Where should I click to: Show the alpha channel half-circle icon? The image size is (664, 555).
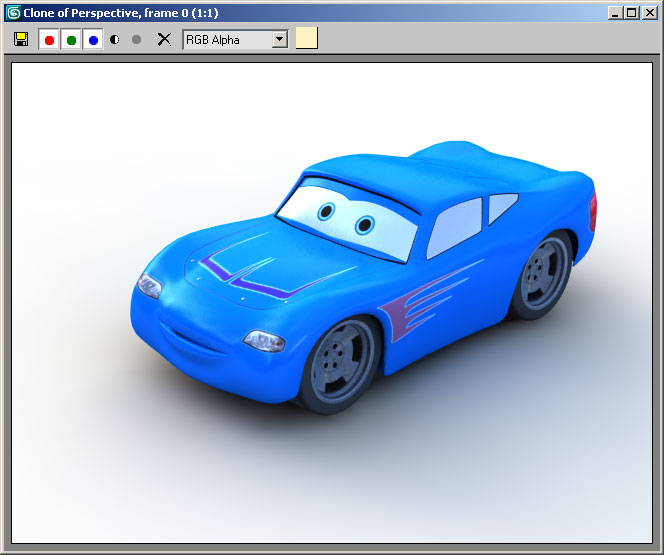(x=115, y=40)
